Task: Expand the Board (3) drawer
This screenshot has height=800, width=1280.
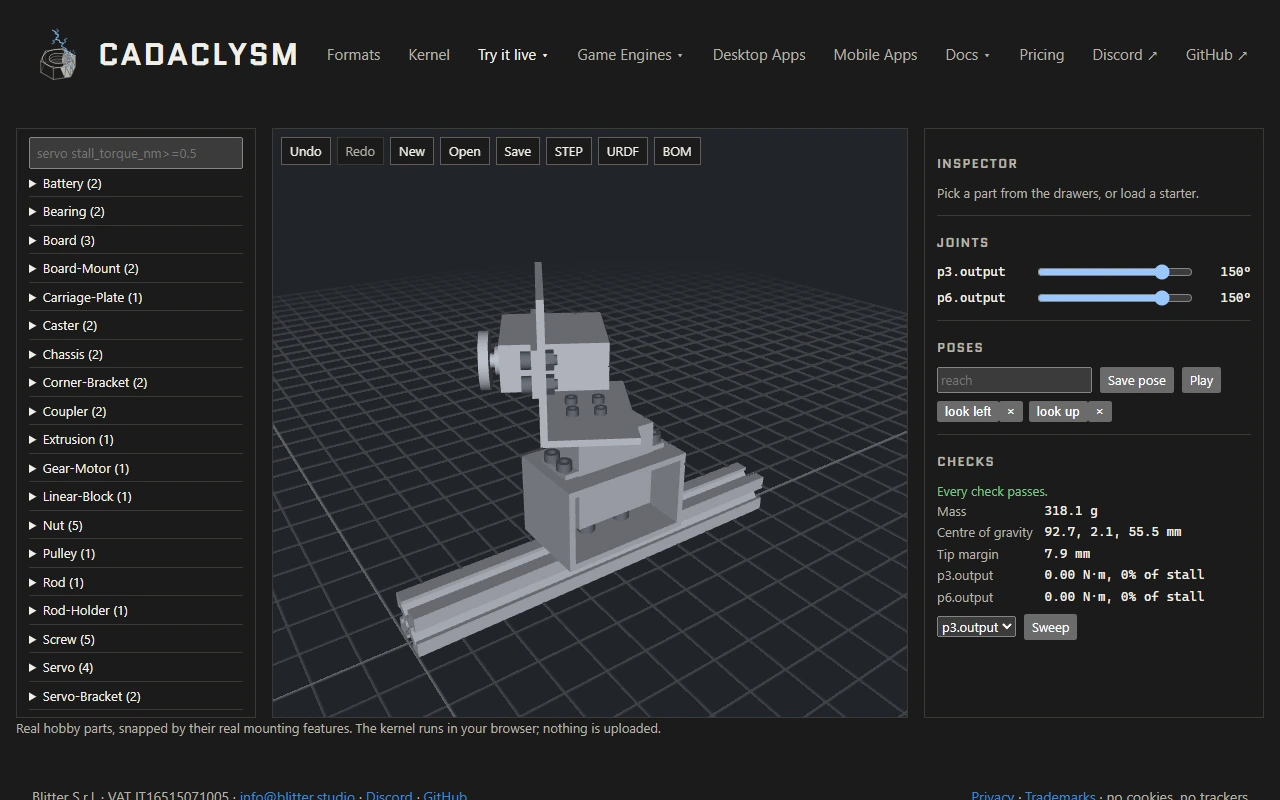Action: tap(136, 240)
